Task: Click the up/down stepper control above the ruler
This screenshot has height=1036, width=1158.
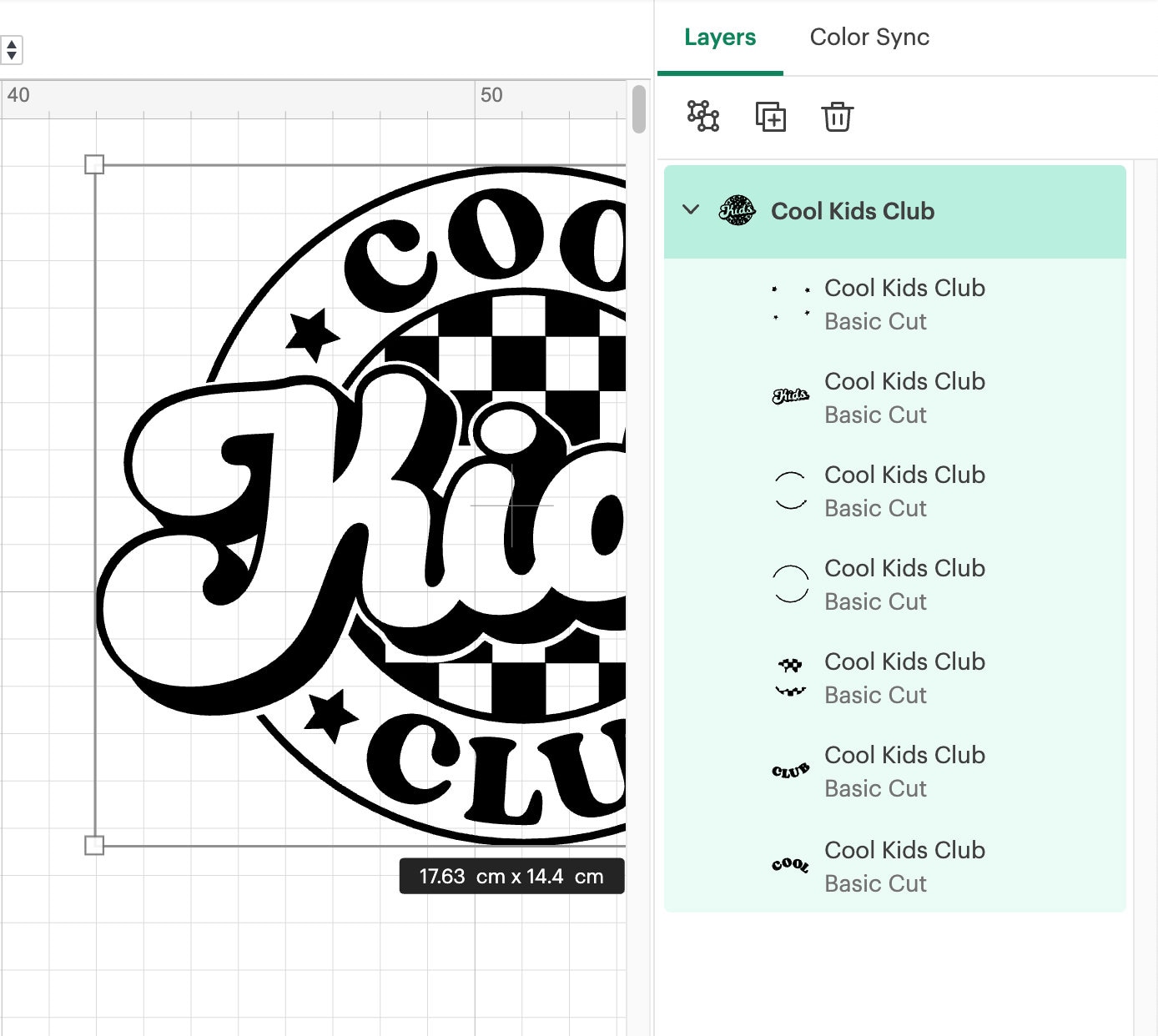Action: [x=13, y=50]
